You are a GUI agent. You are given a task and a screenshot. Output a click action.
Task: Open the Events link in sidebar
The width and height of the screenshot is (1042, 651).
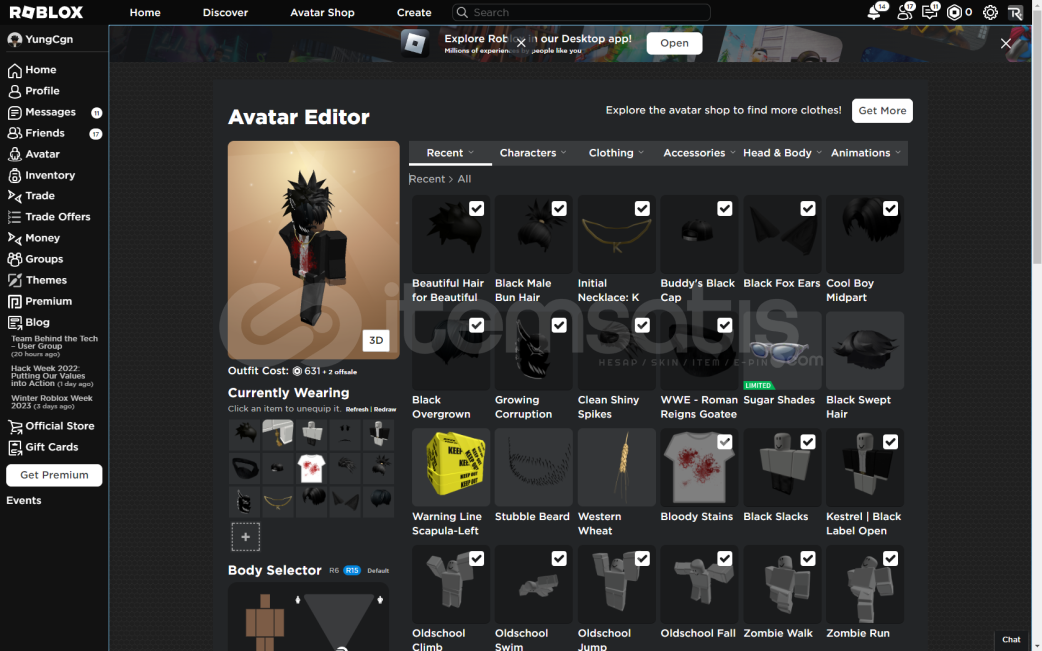24,501
